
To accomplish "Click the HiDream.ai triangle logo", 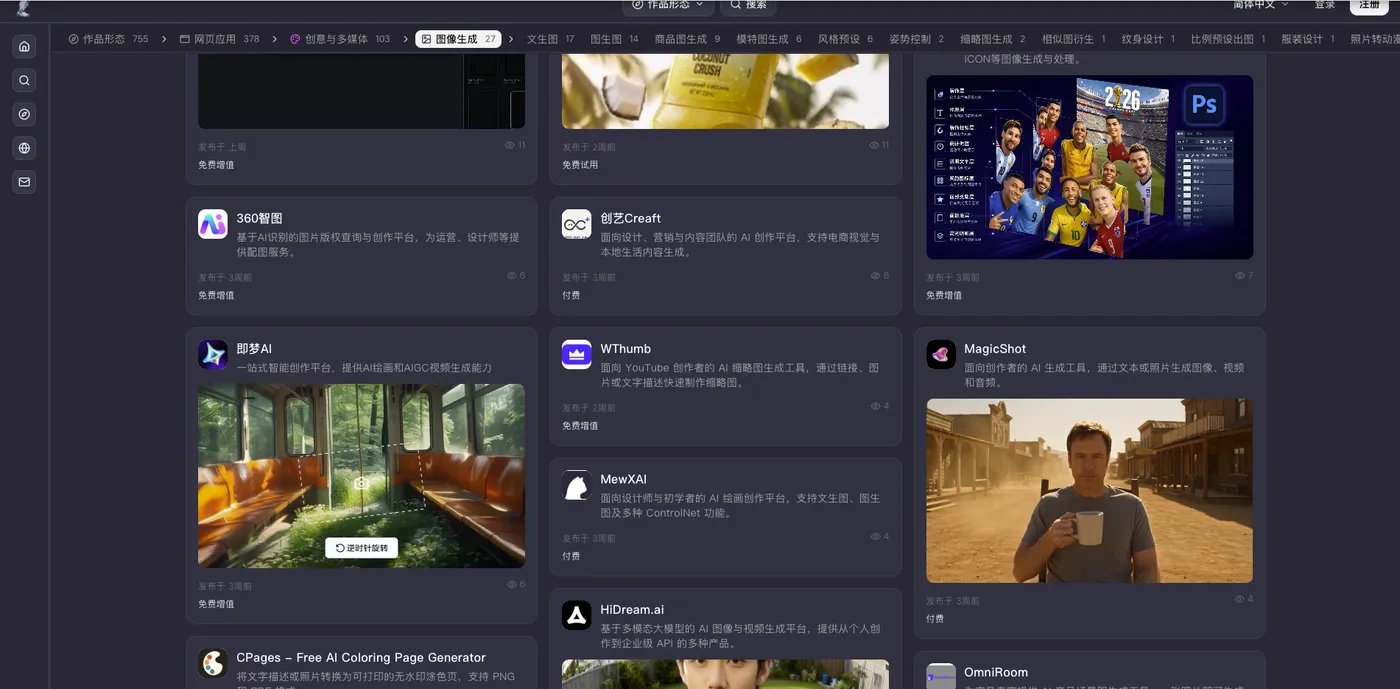I will [577, 616].
